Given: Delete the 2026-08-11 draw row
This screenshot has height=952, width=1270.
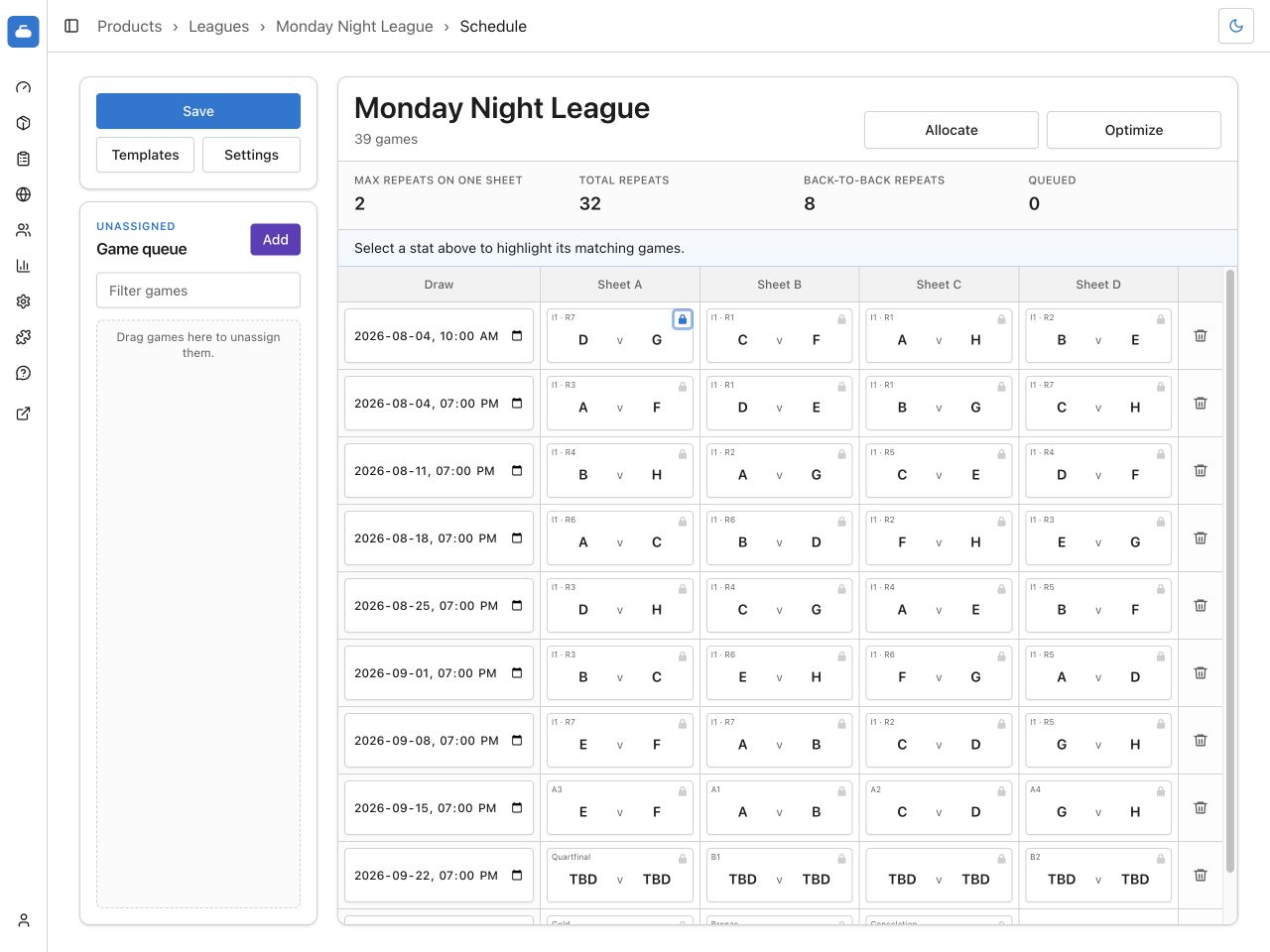Looking at the screenshot, I should (1201, 471).
